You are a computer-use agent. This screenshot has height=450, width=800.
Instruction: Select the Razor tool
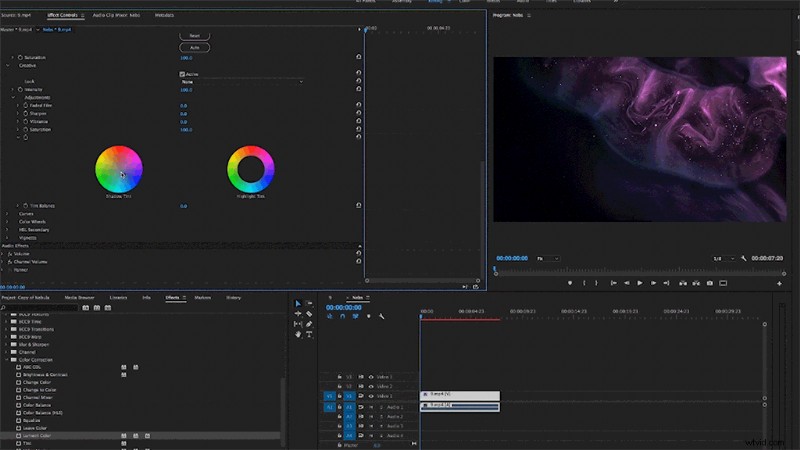tap(309, 314)
